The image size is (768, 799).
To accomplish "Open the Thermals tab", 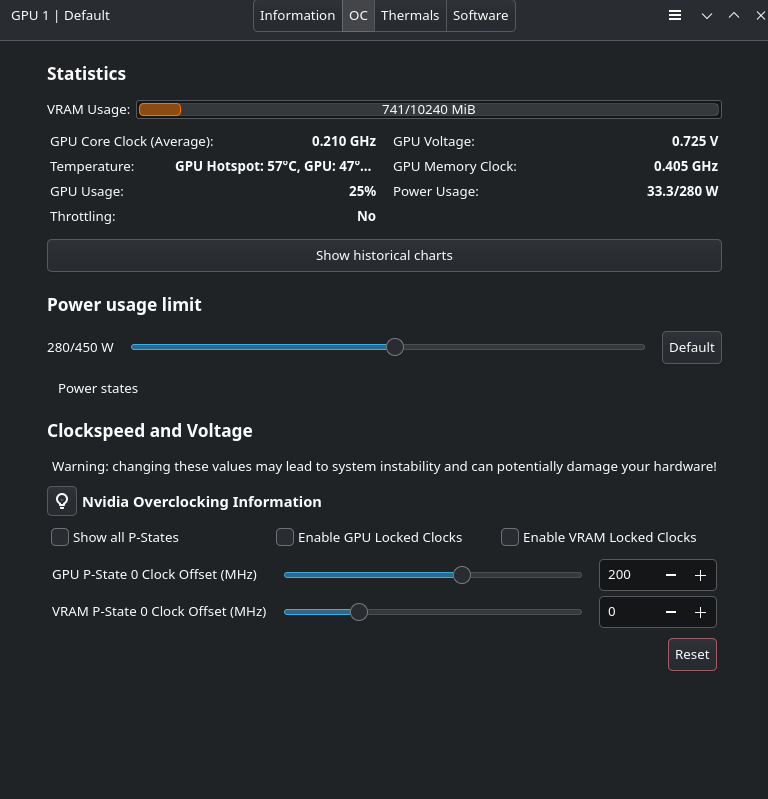I will tap(410, 15).
